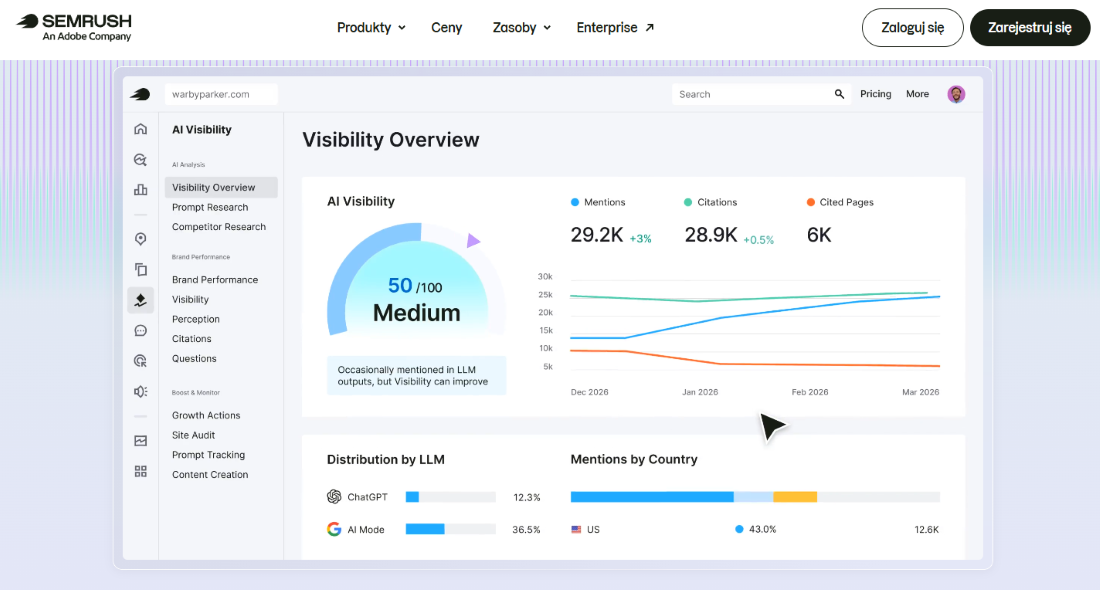Viewport: 1100px width, 590px height.
Task: Open the Perception menu item
Action: point(196,319)
